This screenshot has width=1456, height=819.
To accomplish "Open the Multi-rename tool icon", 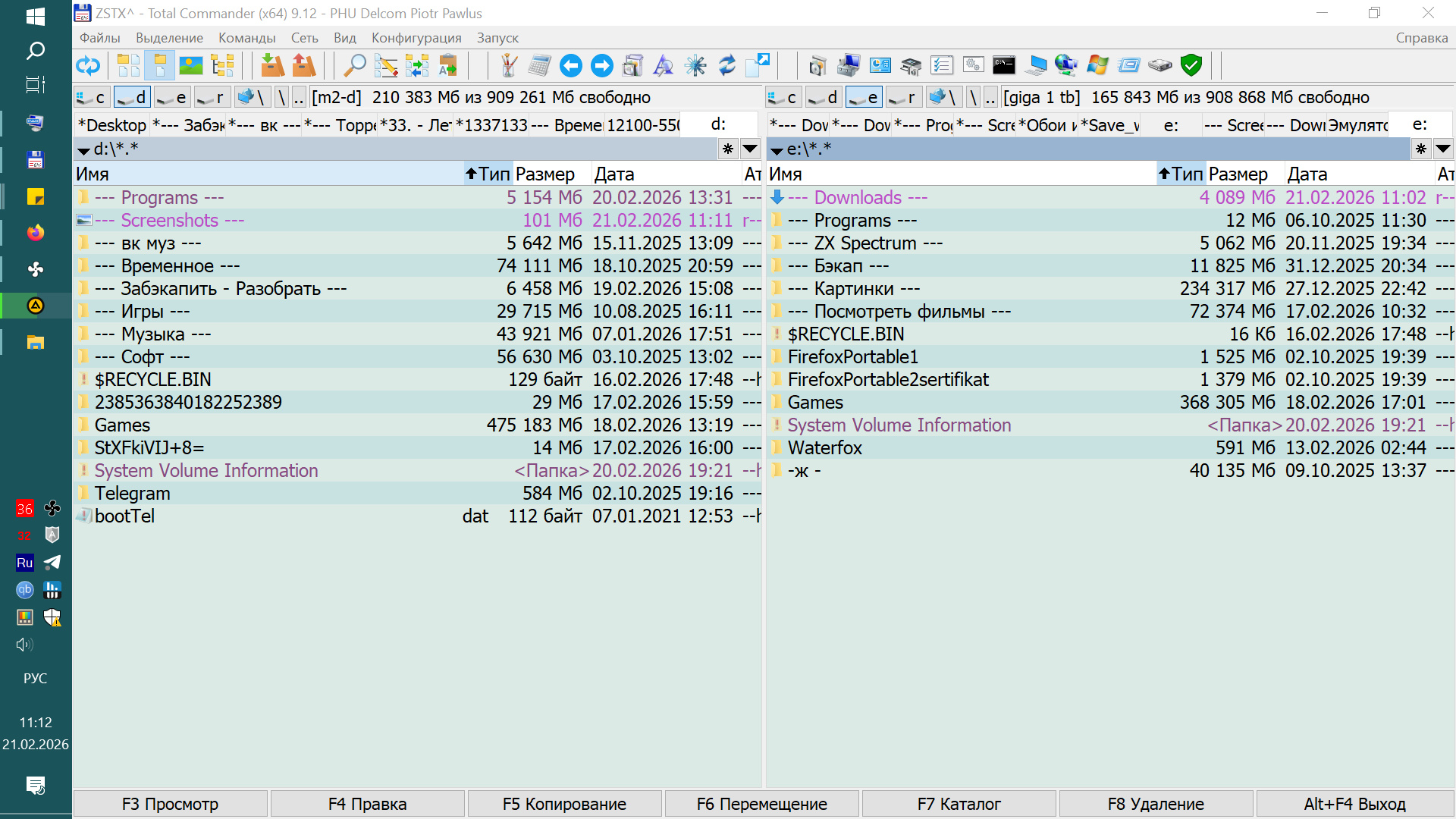I will point(386,66).
